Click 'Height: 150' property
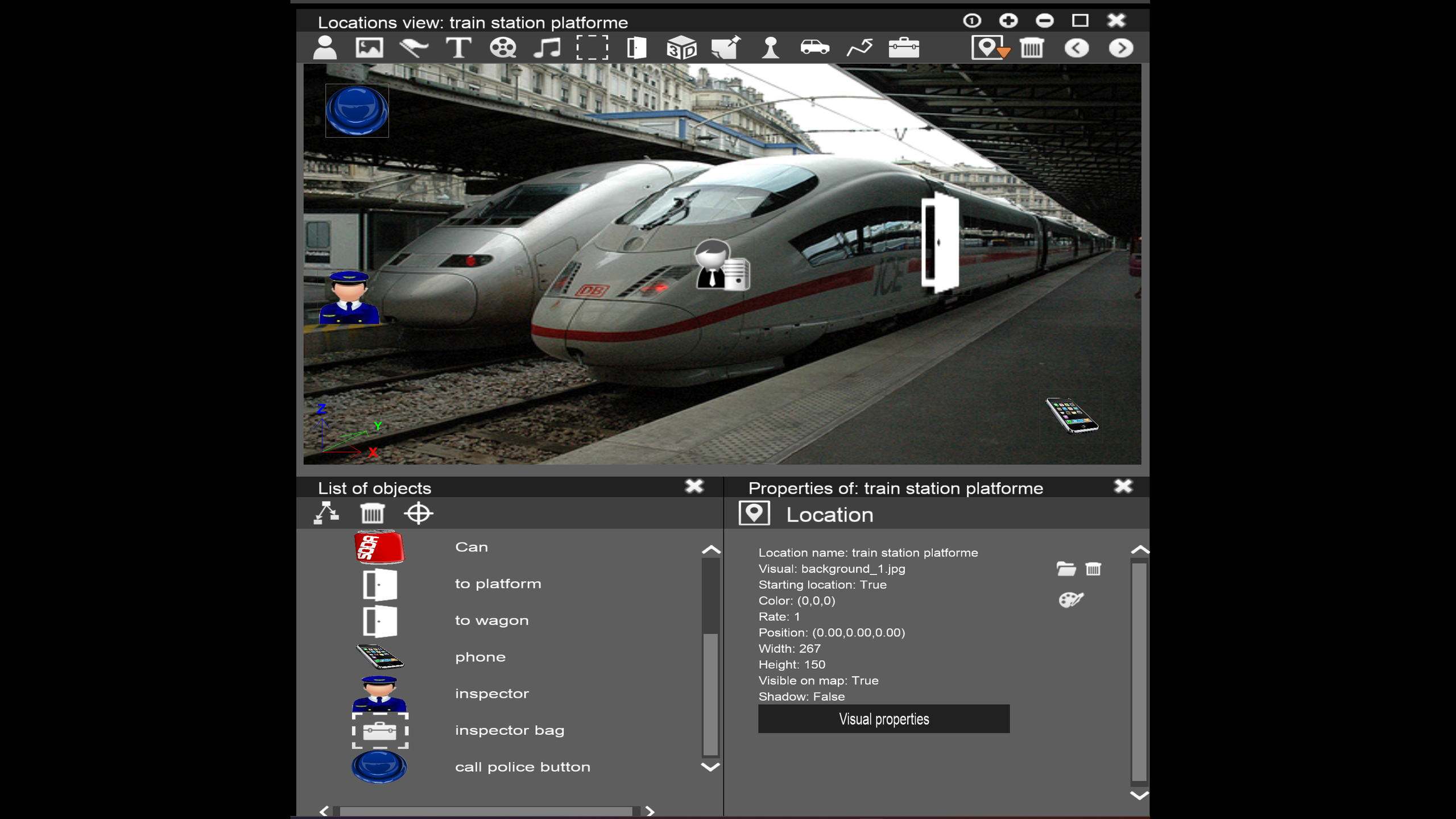The height and width of the screenshot is (819, 1456). pyautogui.click(x=792, y=664)
